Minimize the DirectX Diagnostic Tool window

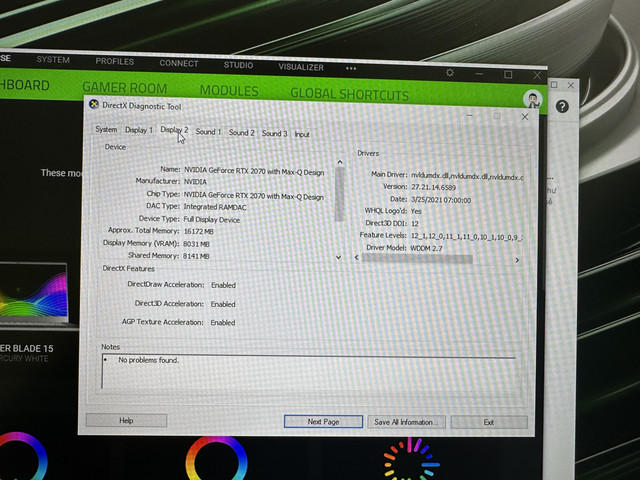pos(470,116)
